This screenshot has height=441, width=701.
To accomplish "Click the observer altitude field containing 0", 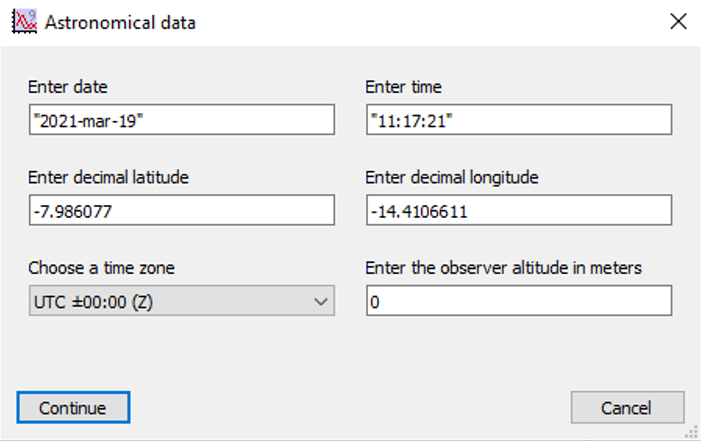I will [x=519, y=301].
